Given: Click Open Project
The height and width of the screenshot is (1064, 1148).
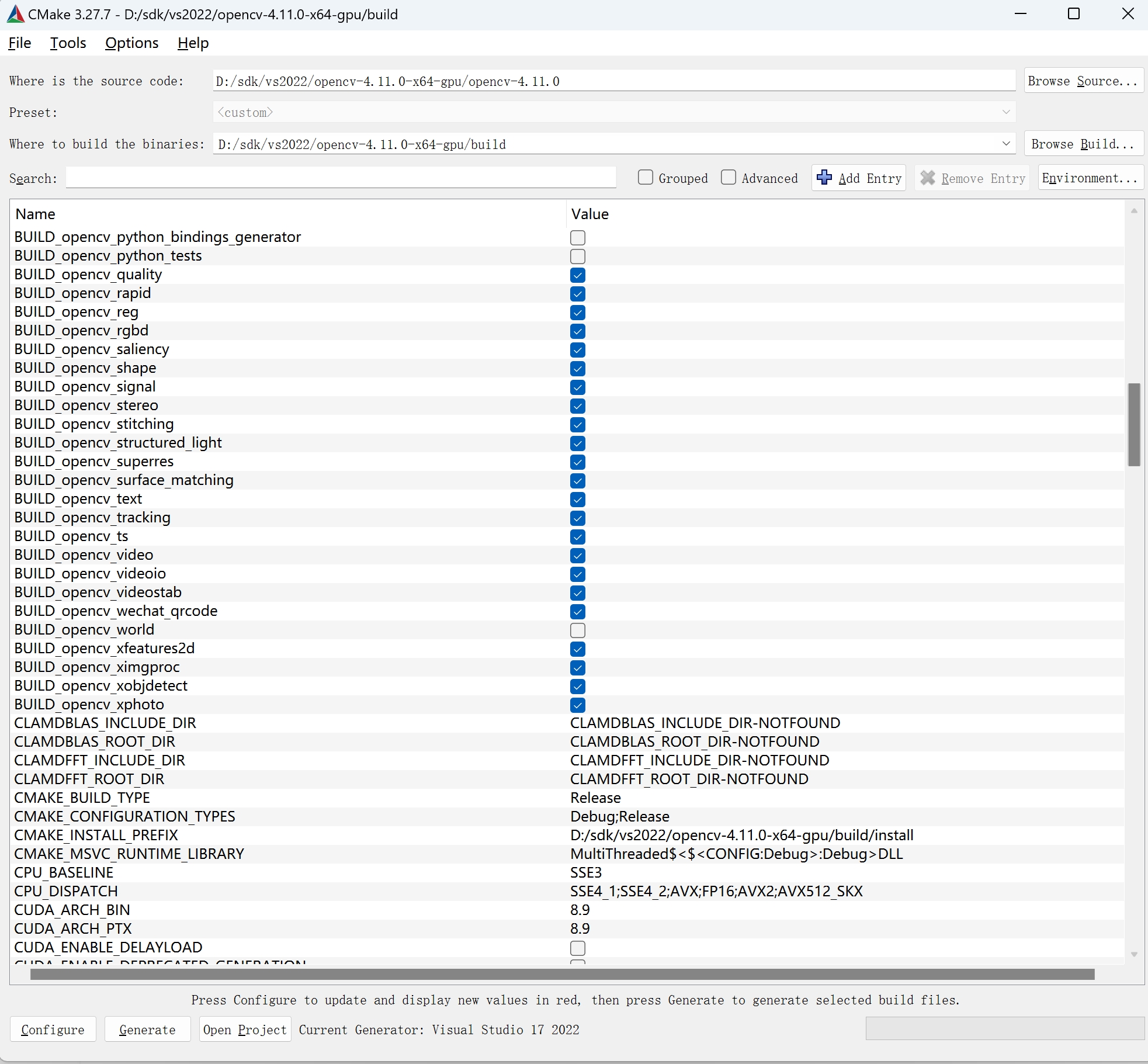Looking at the screenshot, I should (x=244, y=1030).
